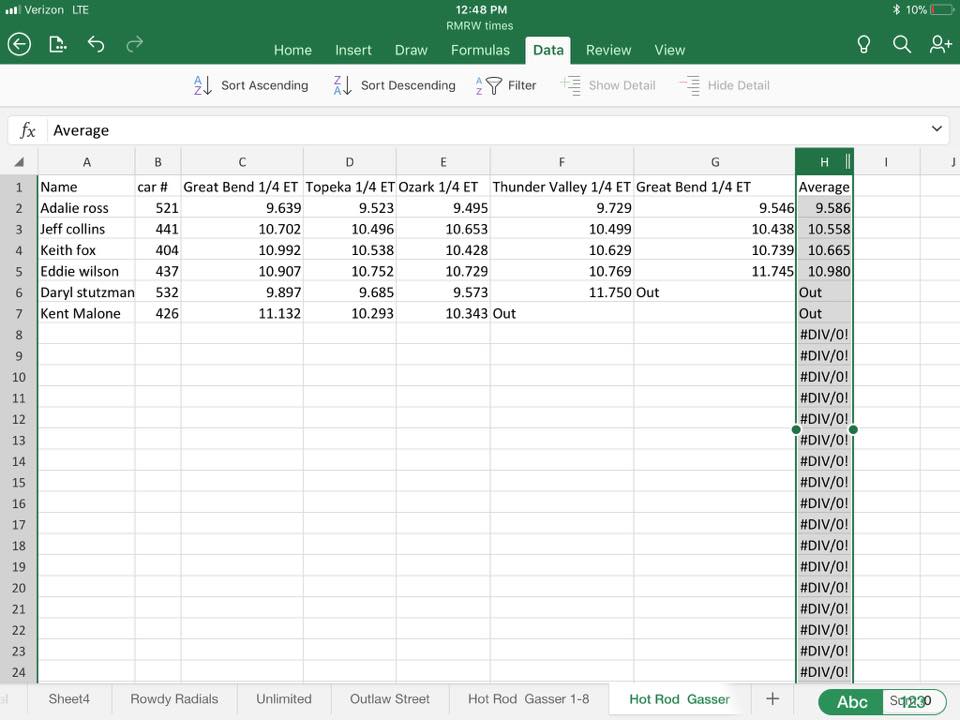Click the redo arrow icon
This screenshot has height=720, width=960.
click(134, 44)
